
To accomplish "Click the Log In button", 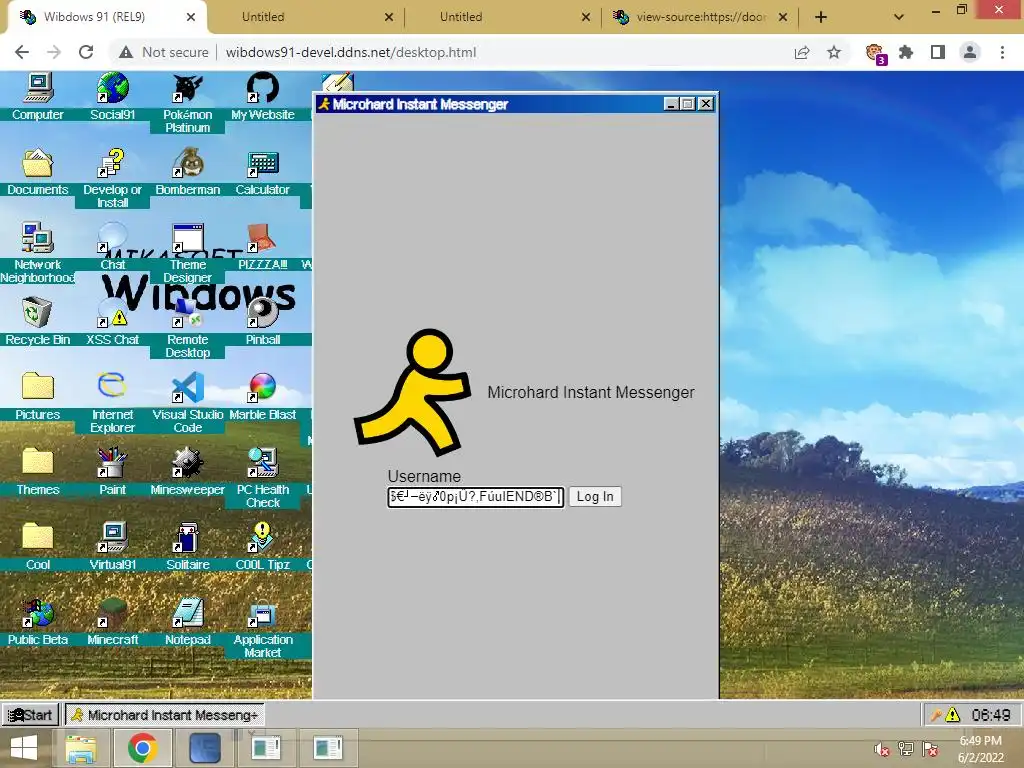I will pyautogui.click(x=594, y=496).
